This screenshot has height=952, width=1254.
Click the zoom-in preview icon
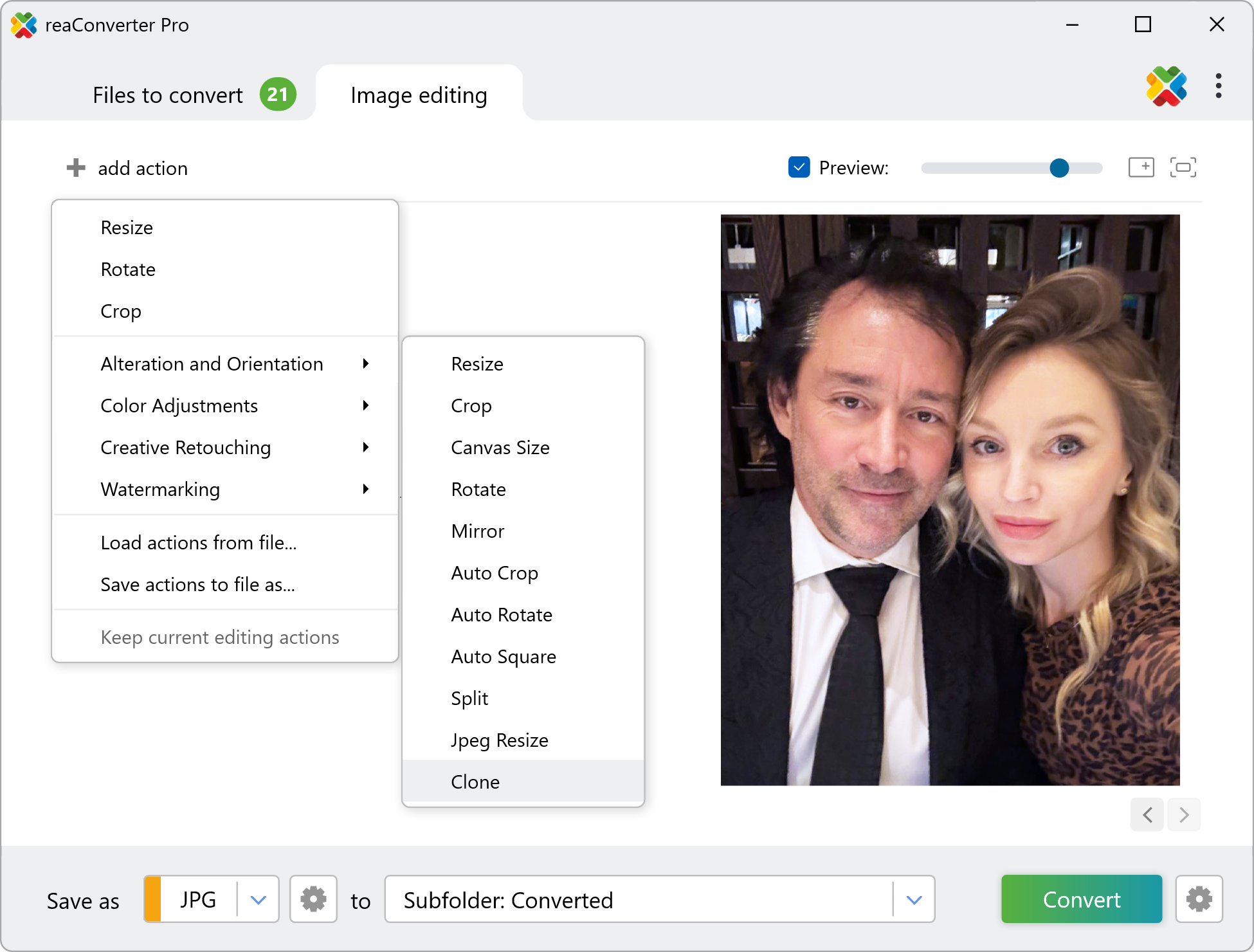[x=1141, y=167]
